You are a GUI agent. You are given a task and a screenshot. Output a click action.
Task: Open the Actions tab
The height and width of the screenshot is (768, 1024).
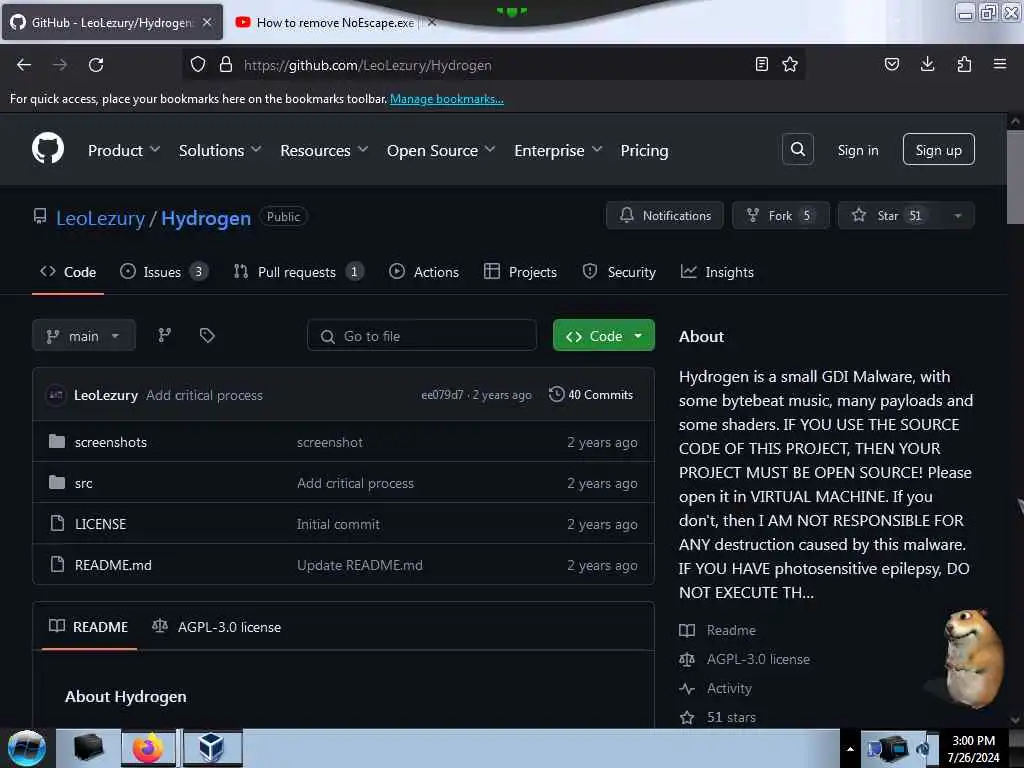pyautogui.click(x=424, y=272)
